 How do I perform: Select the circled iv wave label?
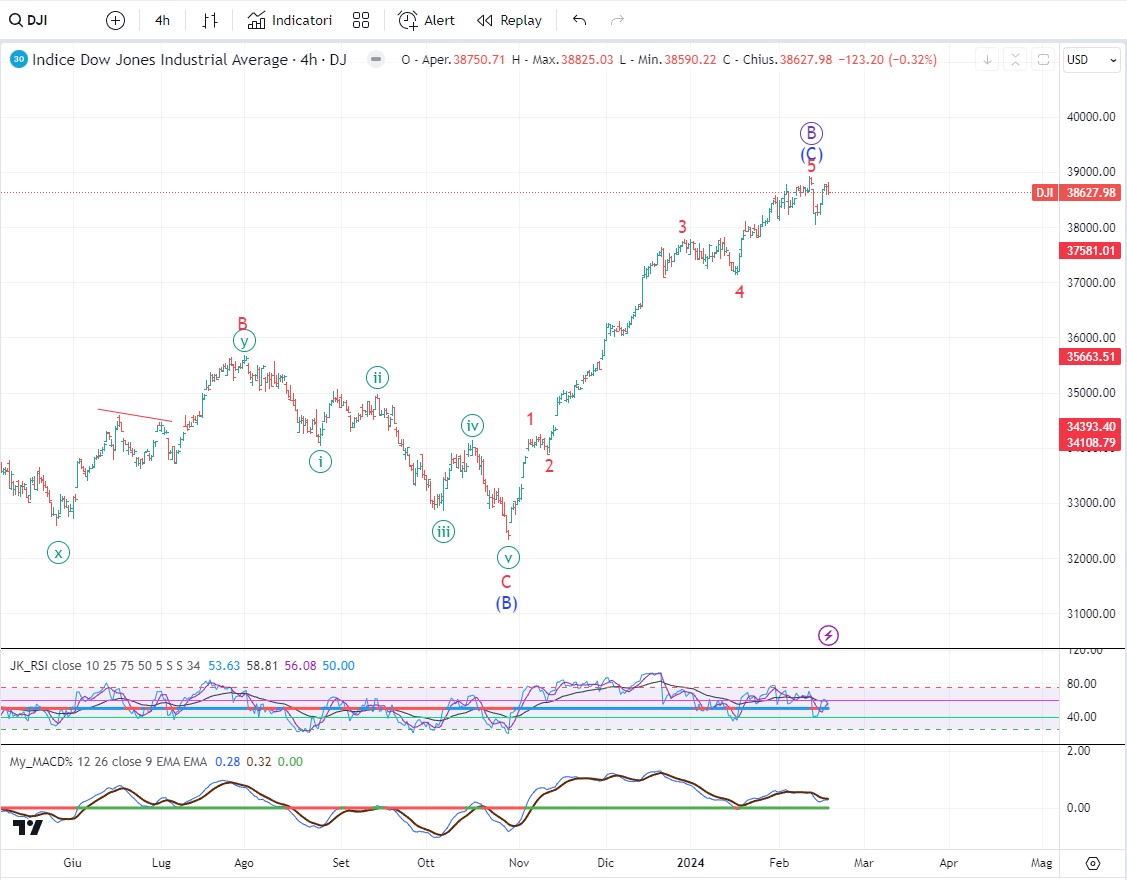coord(472,426)
